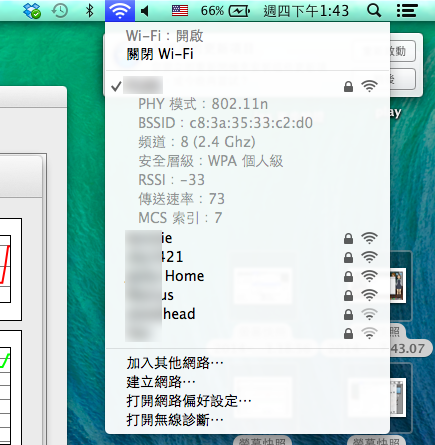Choose 加入其他網路…
Screen dimensions: 435x445
[247, 363]
